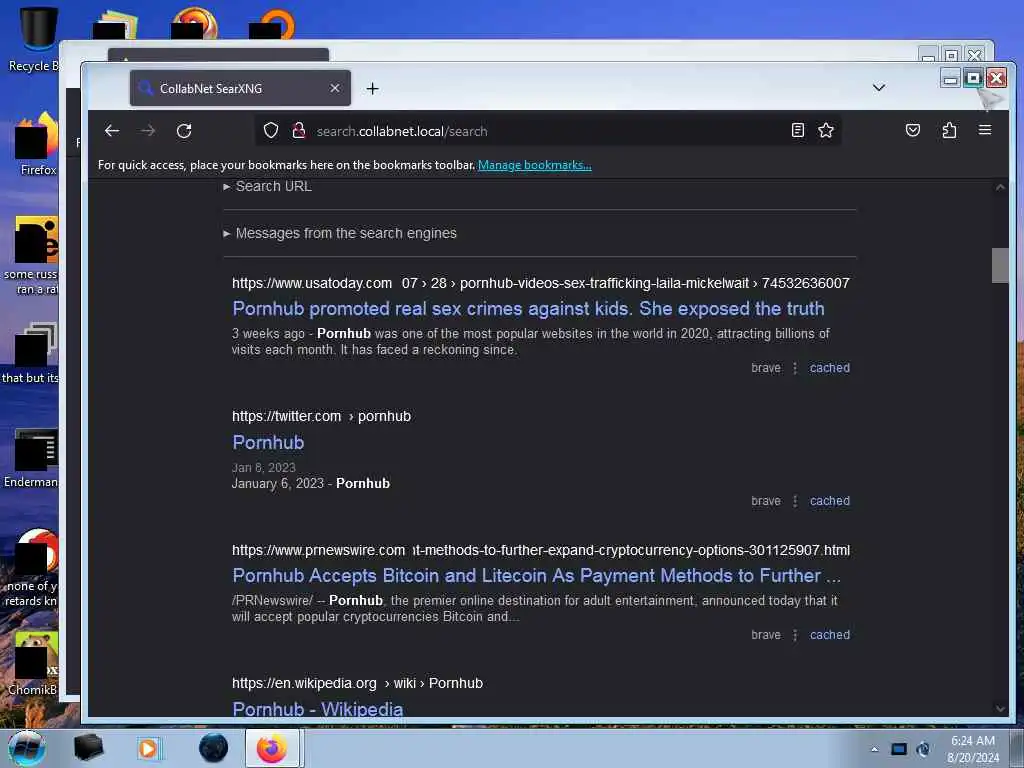Reload the page with the refresh icon
This screenshot has height=768, width=1024.
point(184,131)
